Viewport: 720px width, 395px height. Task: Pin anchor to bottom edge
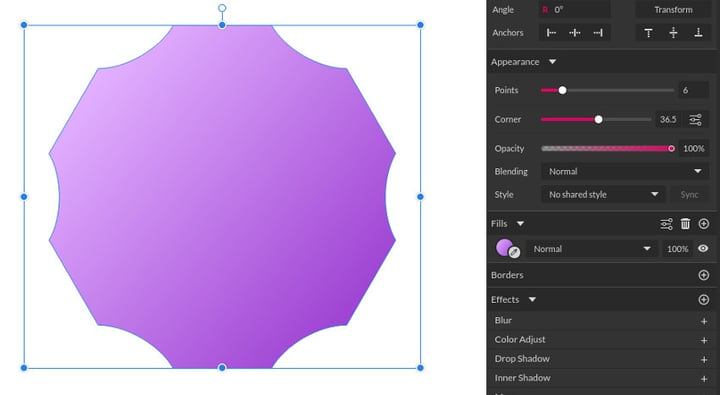(x=698, y=33)
